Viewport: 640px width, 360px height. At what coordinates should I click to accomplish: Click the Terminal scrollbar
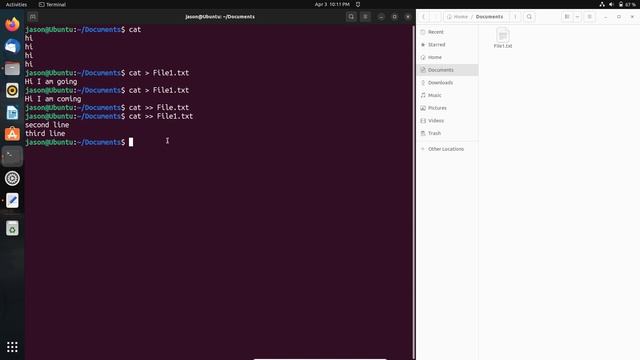coord(413,192)
